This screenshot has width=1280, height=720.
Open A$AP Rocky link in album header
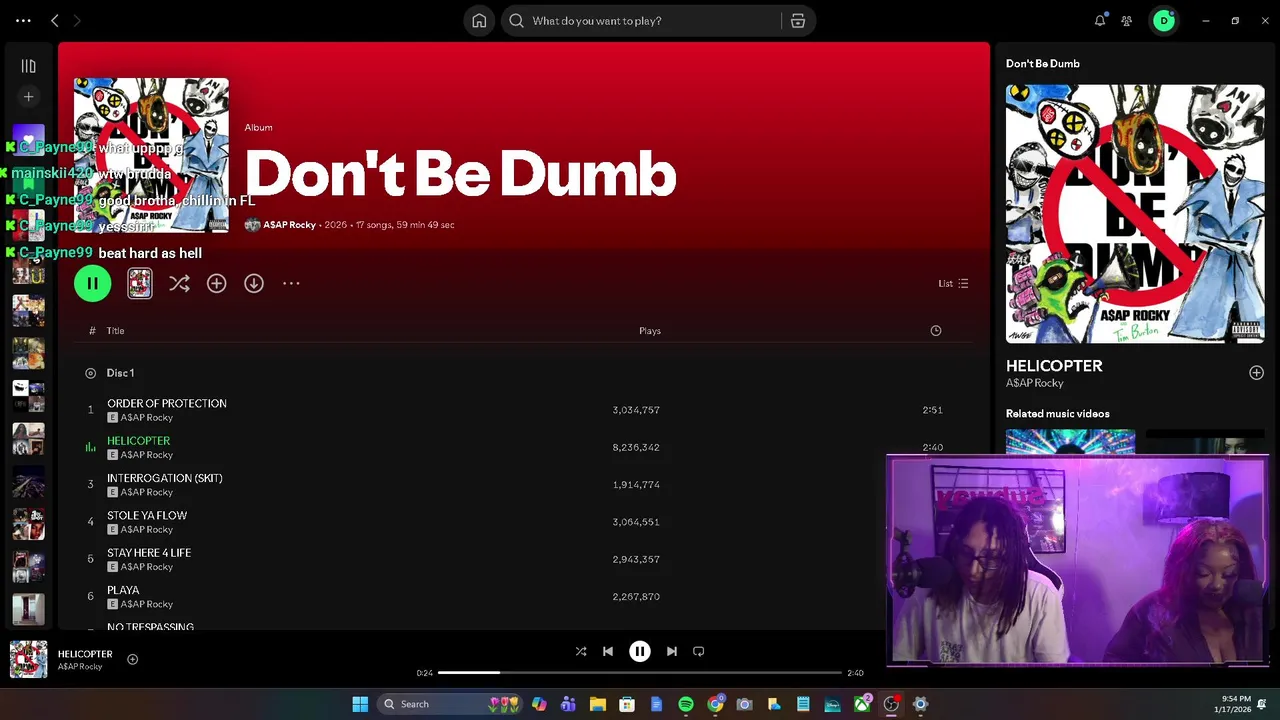tap(289, 225)
